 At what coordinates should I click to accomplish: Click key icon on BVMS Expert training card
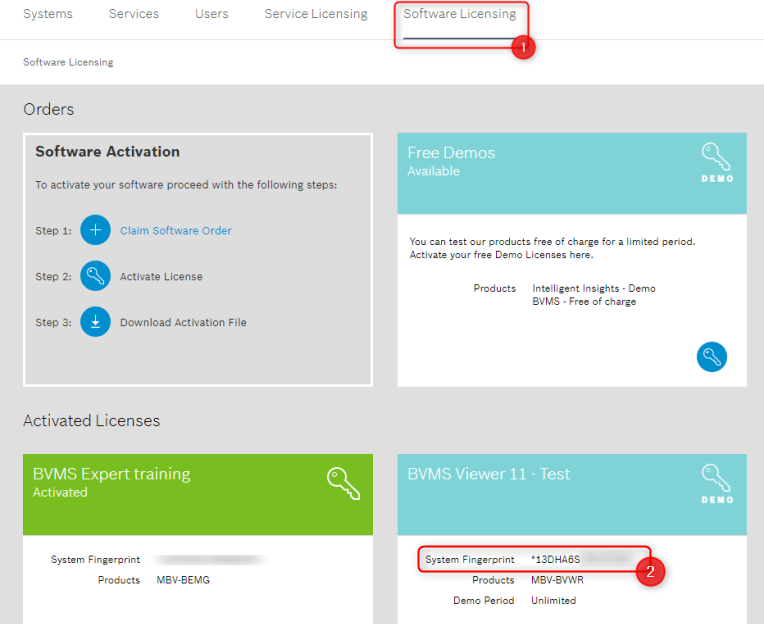[343, 482]
